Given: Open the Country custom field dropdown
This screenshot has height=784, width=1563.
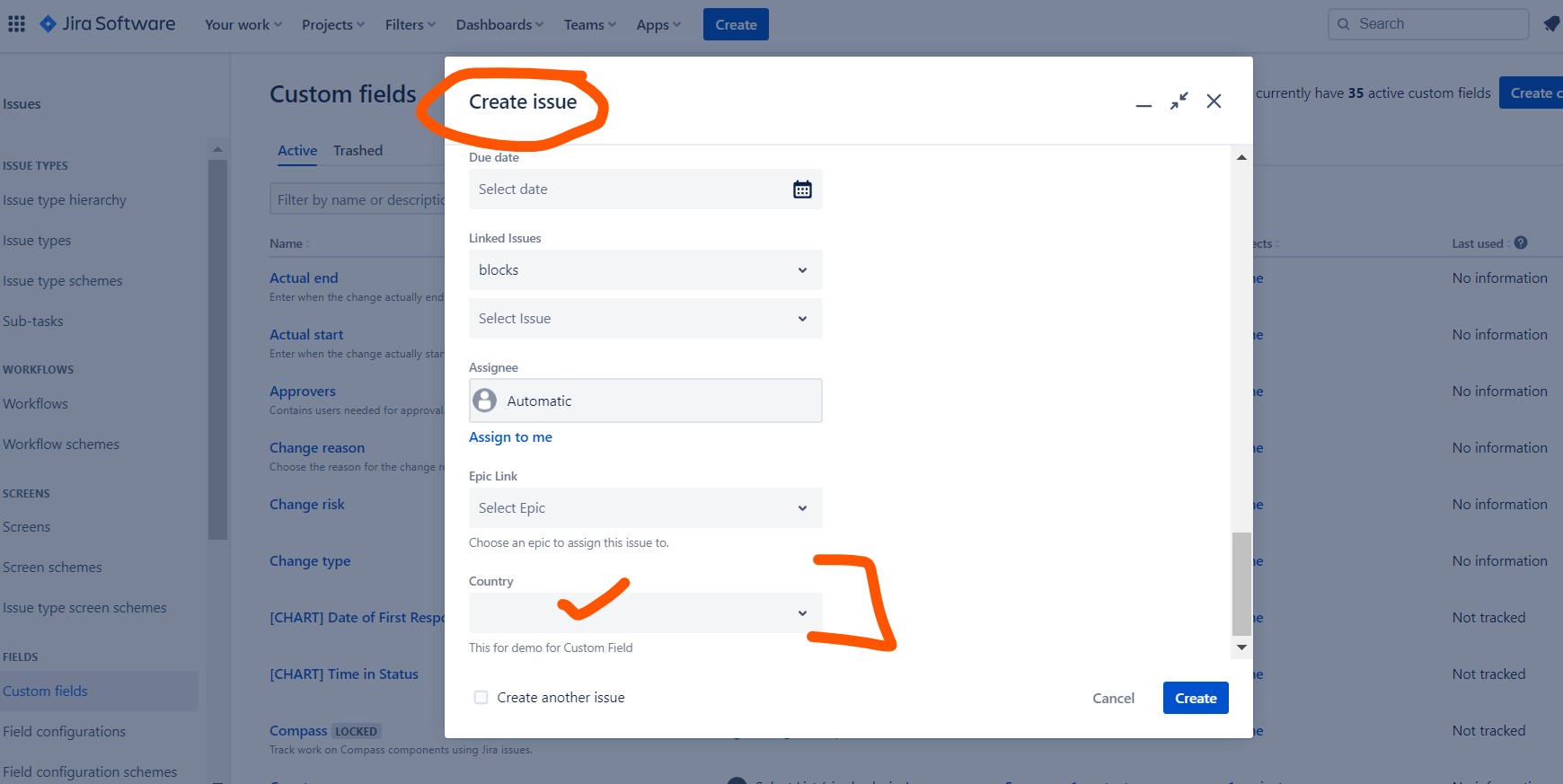Looking at the screenshot, I should tap(645, 613).
